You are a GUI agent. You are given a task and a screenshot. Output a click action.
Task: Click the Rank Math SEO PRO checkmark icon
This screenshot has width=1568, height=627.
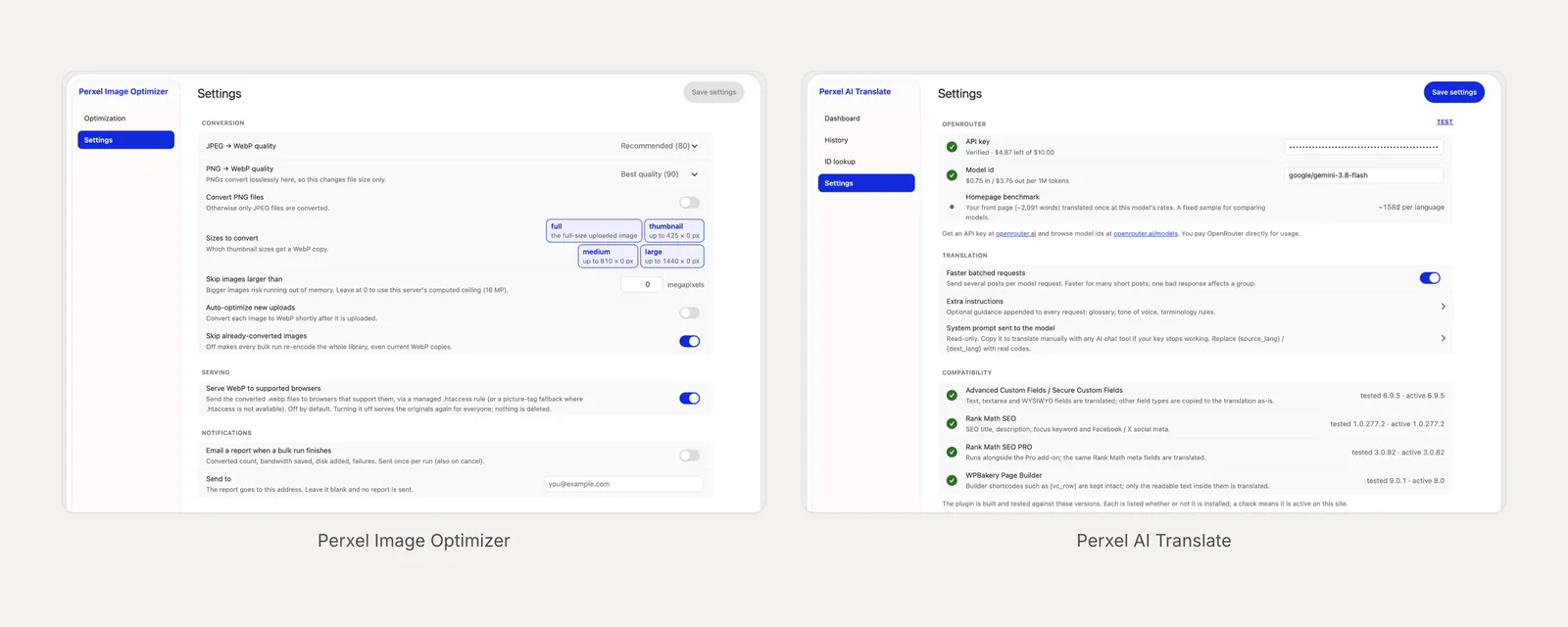click(x=952, y=452)
